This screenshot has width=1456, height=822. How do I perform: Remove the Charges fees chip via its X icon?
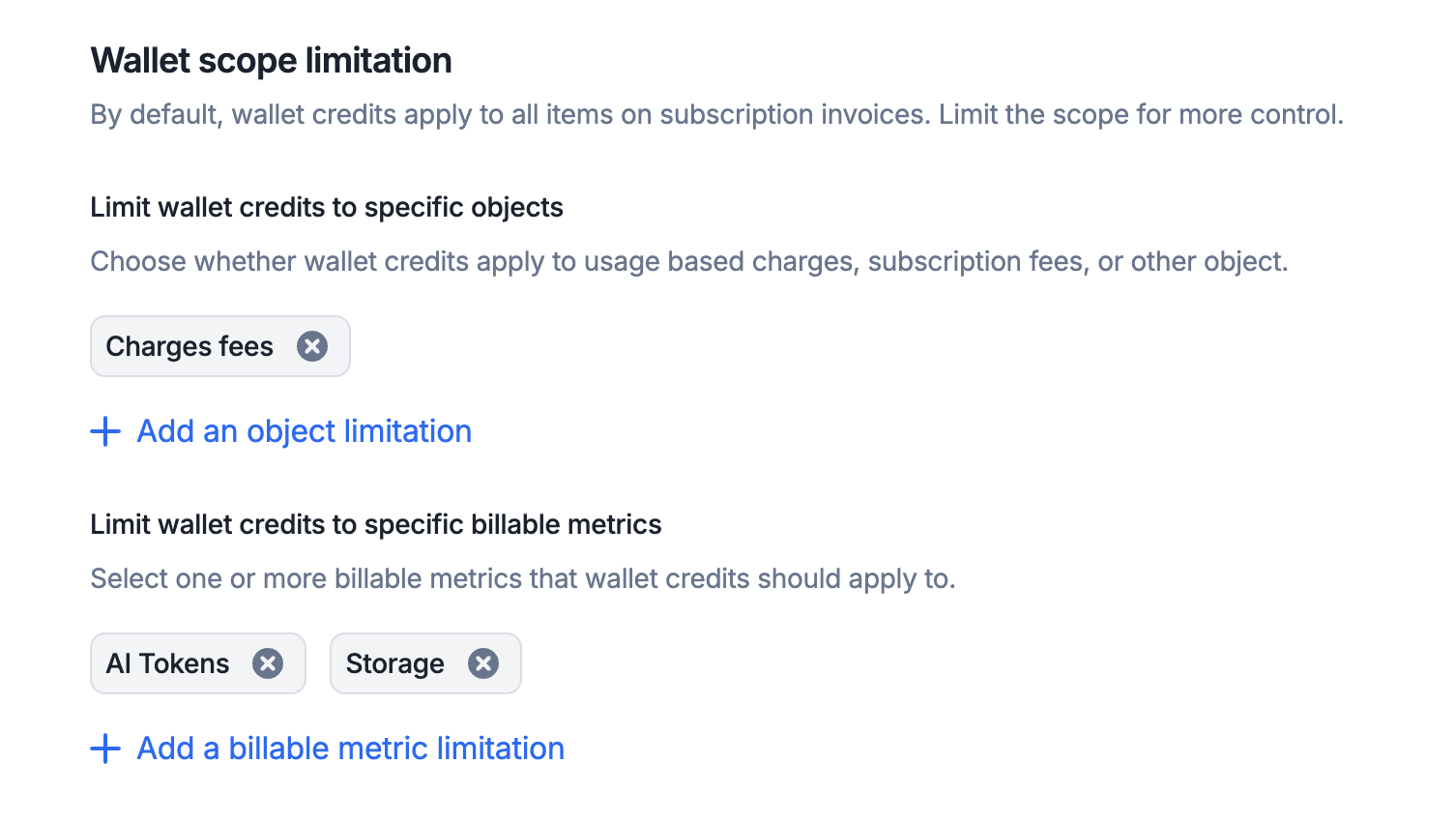tap(312, 346)
